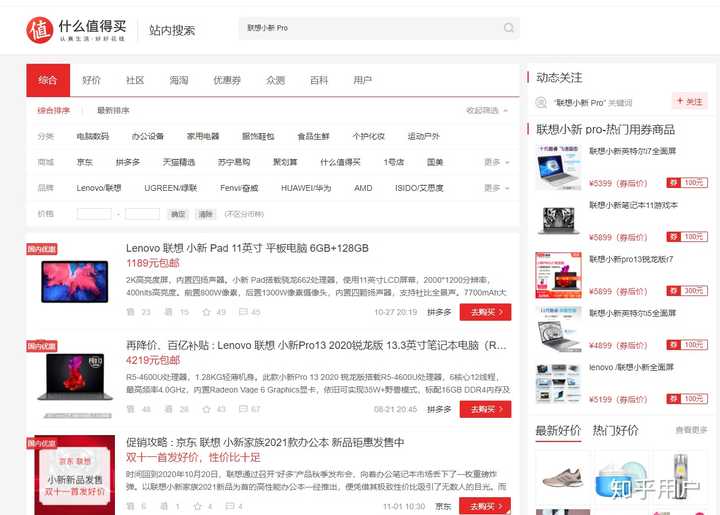Expand 更多 in the 品牌 row
This screenshot has width=720, height=515.
(496, 188)
